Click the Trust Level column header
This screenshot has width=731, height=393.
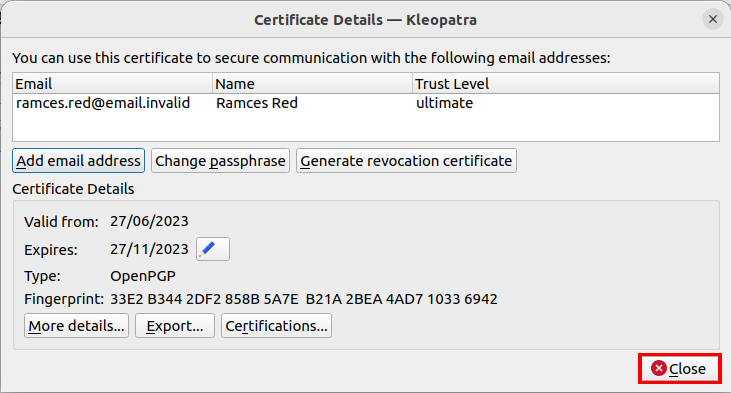566,83
